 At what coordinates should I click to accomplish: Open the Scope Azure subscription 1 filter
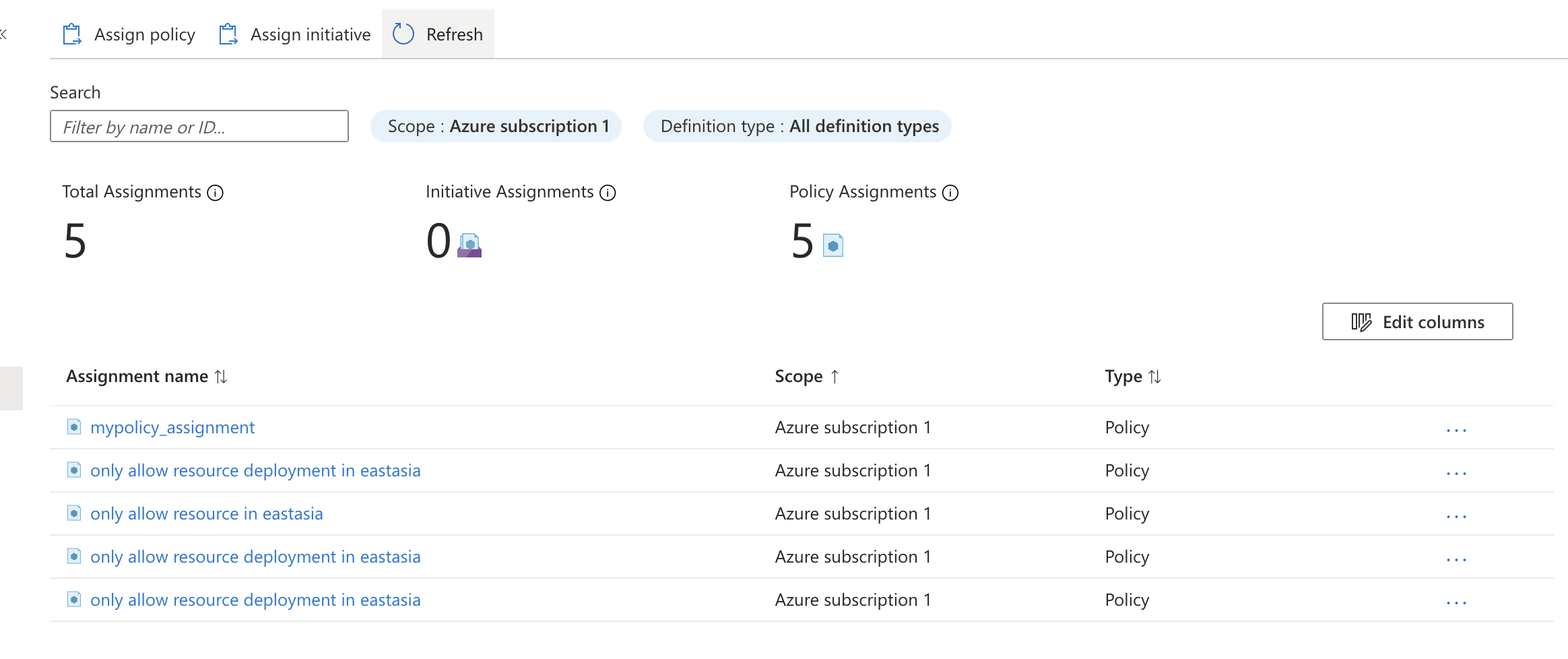pos(496,127)
